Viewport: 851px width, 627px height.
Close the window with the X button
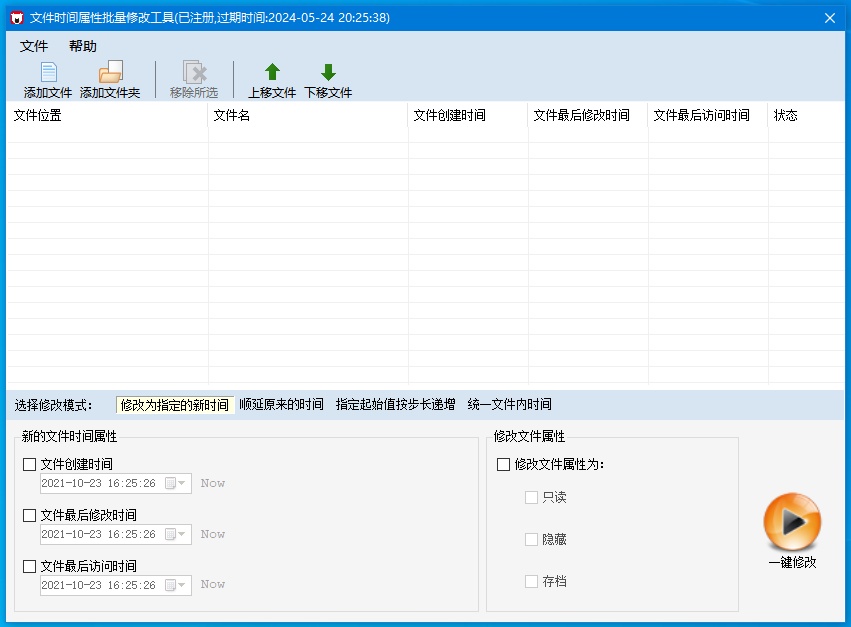[829, 18]
